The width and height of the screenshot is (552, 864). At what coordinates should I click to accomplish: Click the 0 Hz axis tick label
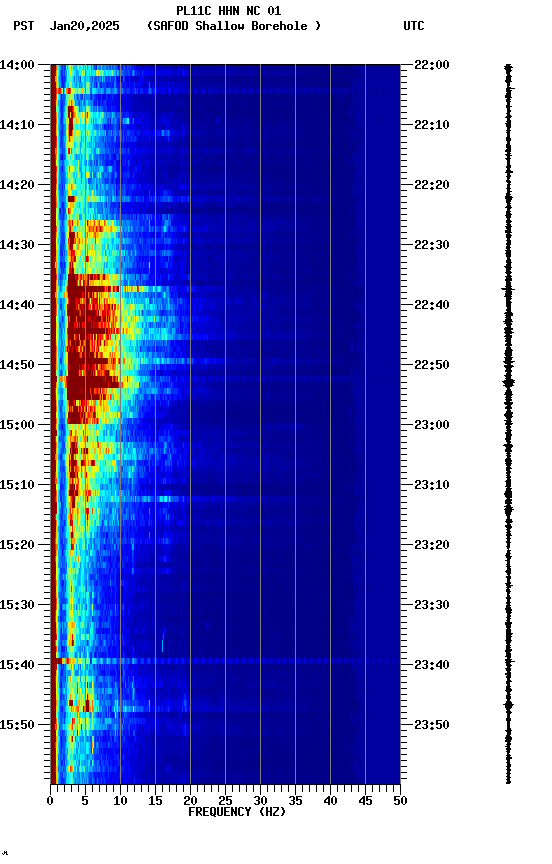(51, 801)
